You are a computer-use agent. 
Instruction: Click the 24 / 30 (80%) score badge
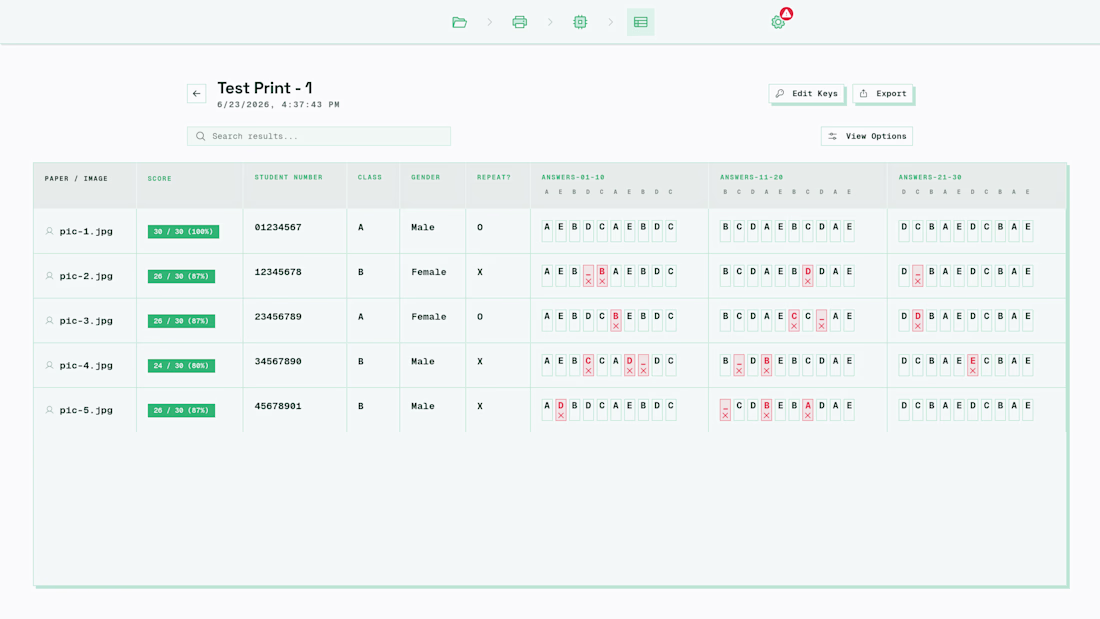(x=181, y=366)
